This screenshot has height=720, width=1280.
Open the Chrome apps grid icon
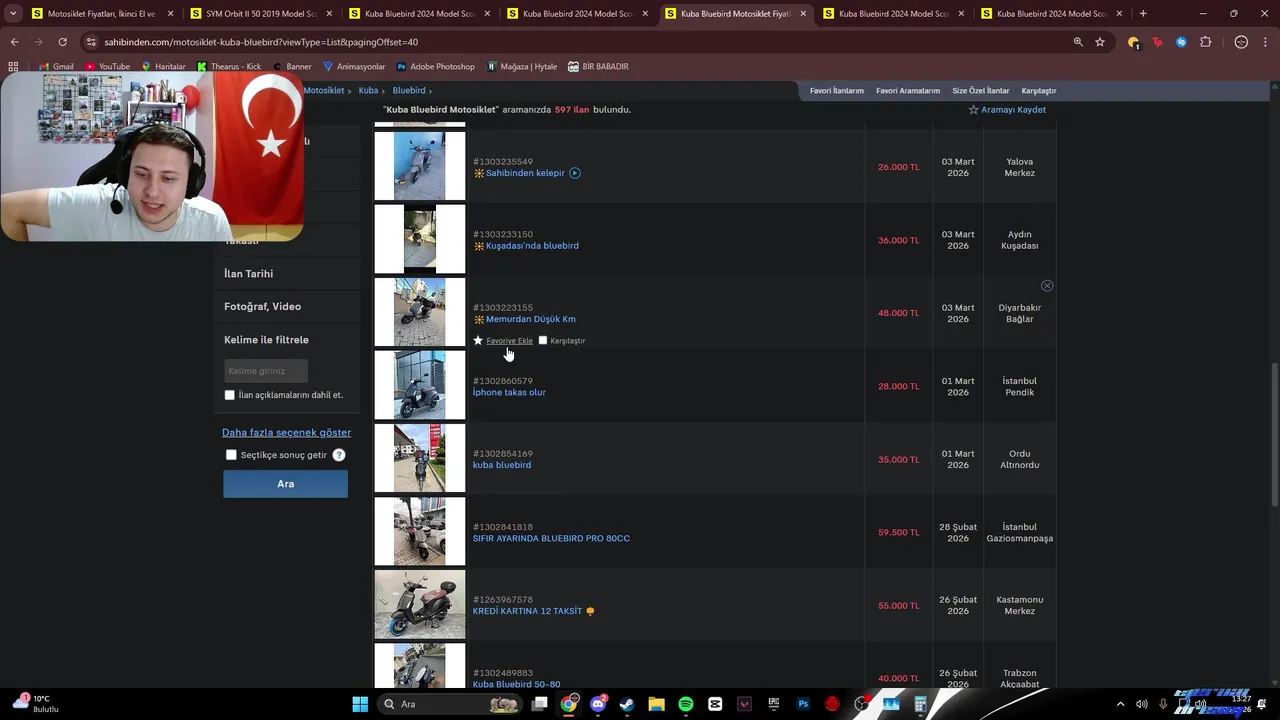(13, 66)
